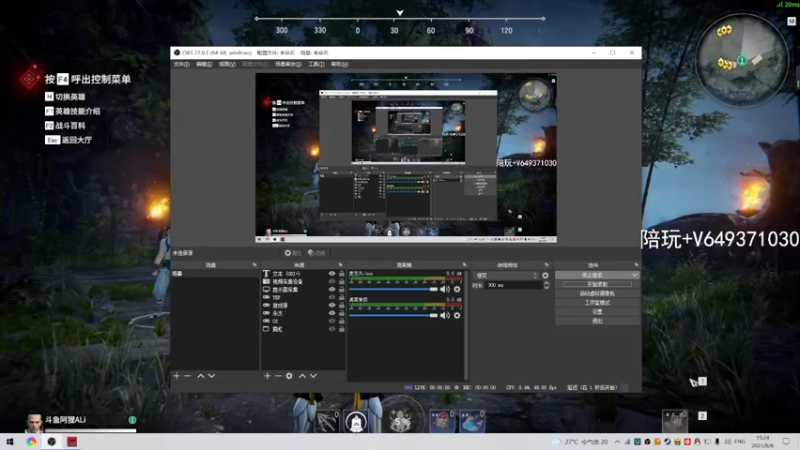Open the colorful browser icon in the taskbar
Screen dimensions: 800x450
[x=31, y=442]
